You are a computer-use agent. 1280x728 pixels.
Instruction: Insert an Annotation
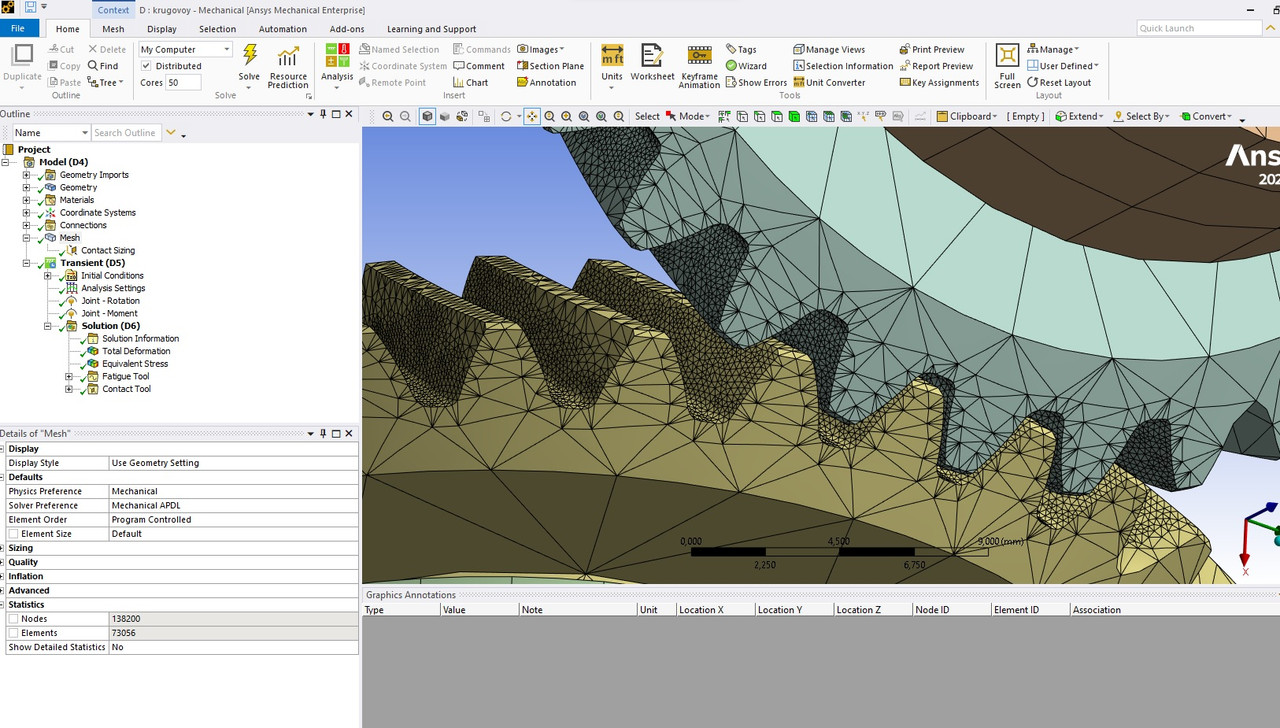tap(546, 83)
